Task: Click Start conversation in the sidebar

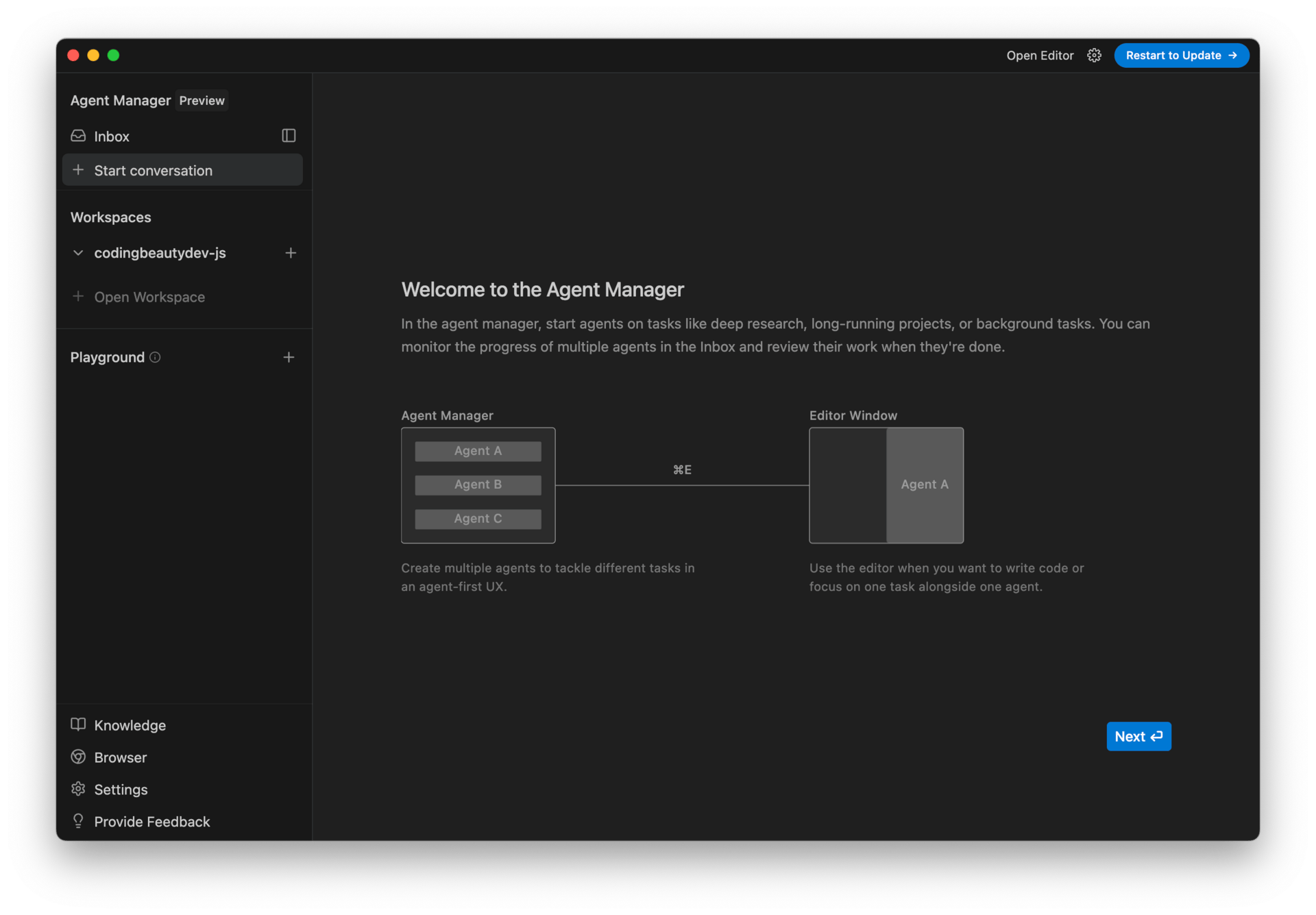Action: [x=153, y=171]
